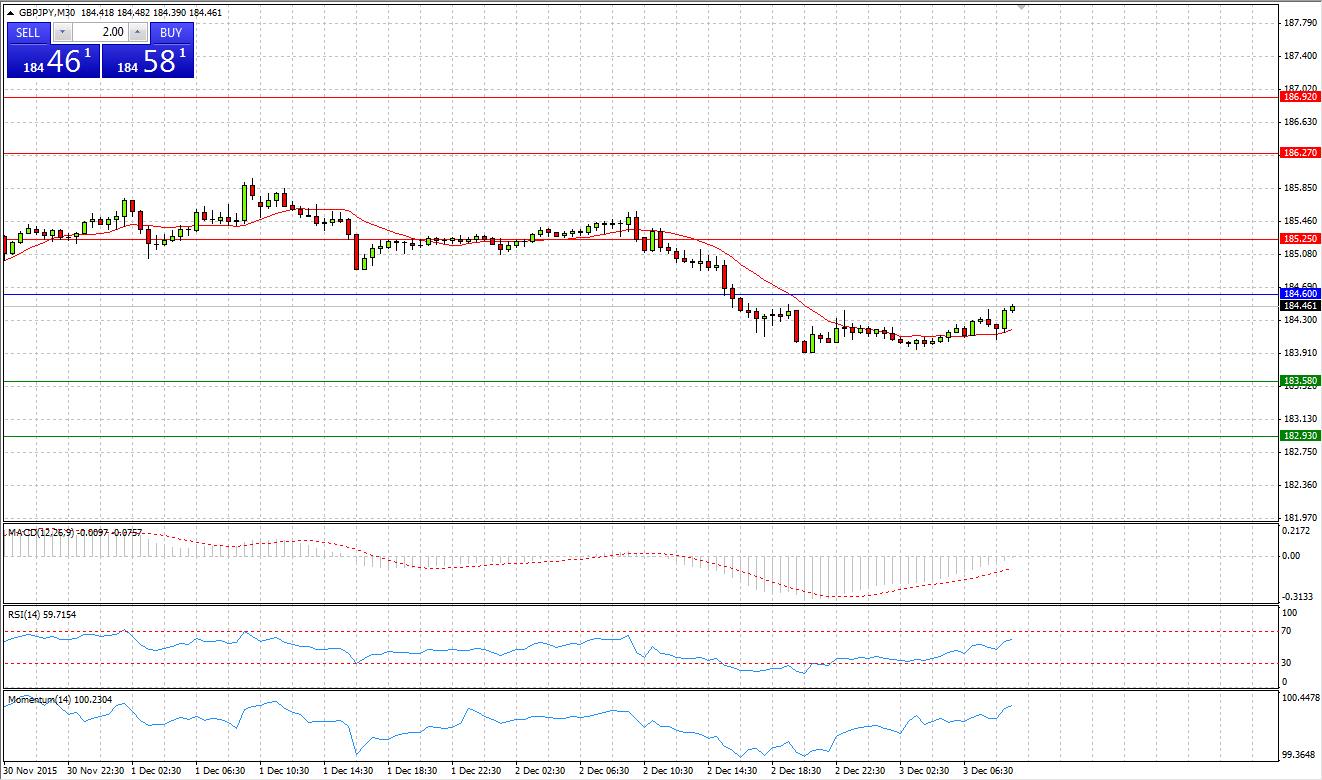Click the 1 Dec 10:30 time axis label

pyautogui.click(x=284, y=772)
